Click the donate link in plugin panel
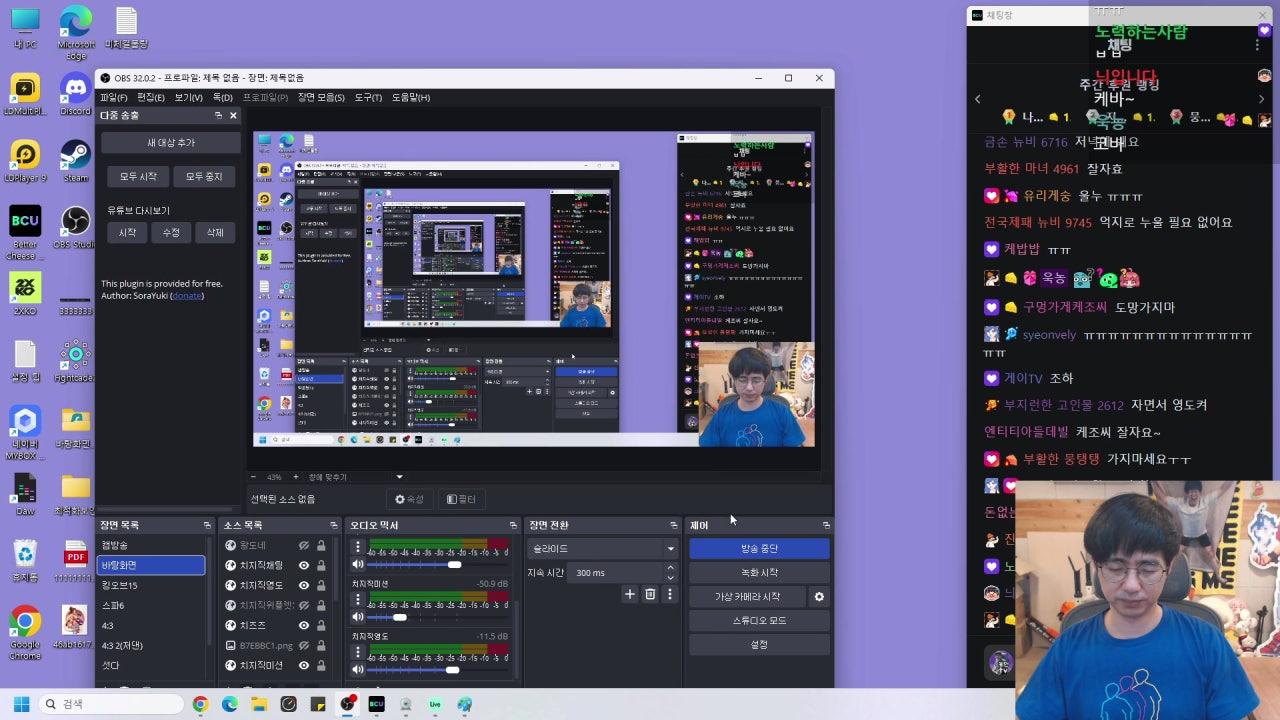This screenshot has width=1280, height=720. coord(186,296)
